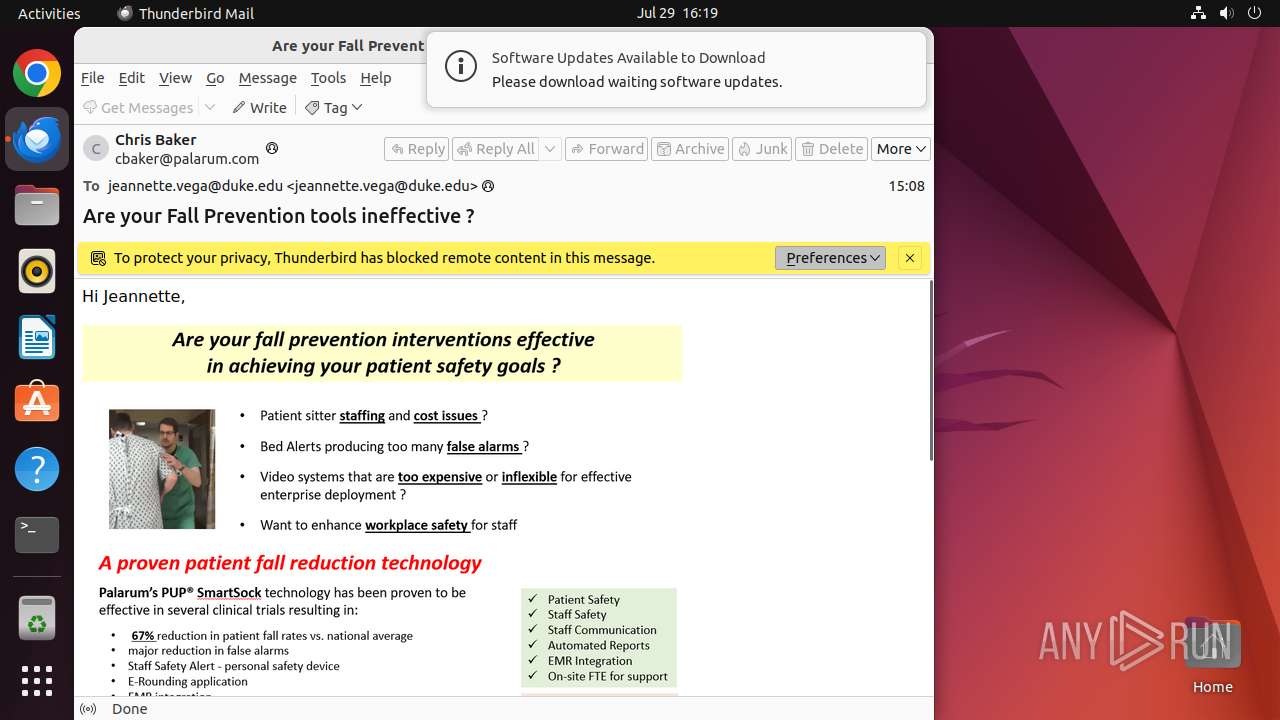Open the clock showing Jul 29 16:19
Image resolution: width=1280 pixels, height=720 pixels.
pyautogui.click(x=677, y=13)
